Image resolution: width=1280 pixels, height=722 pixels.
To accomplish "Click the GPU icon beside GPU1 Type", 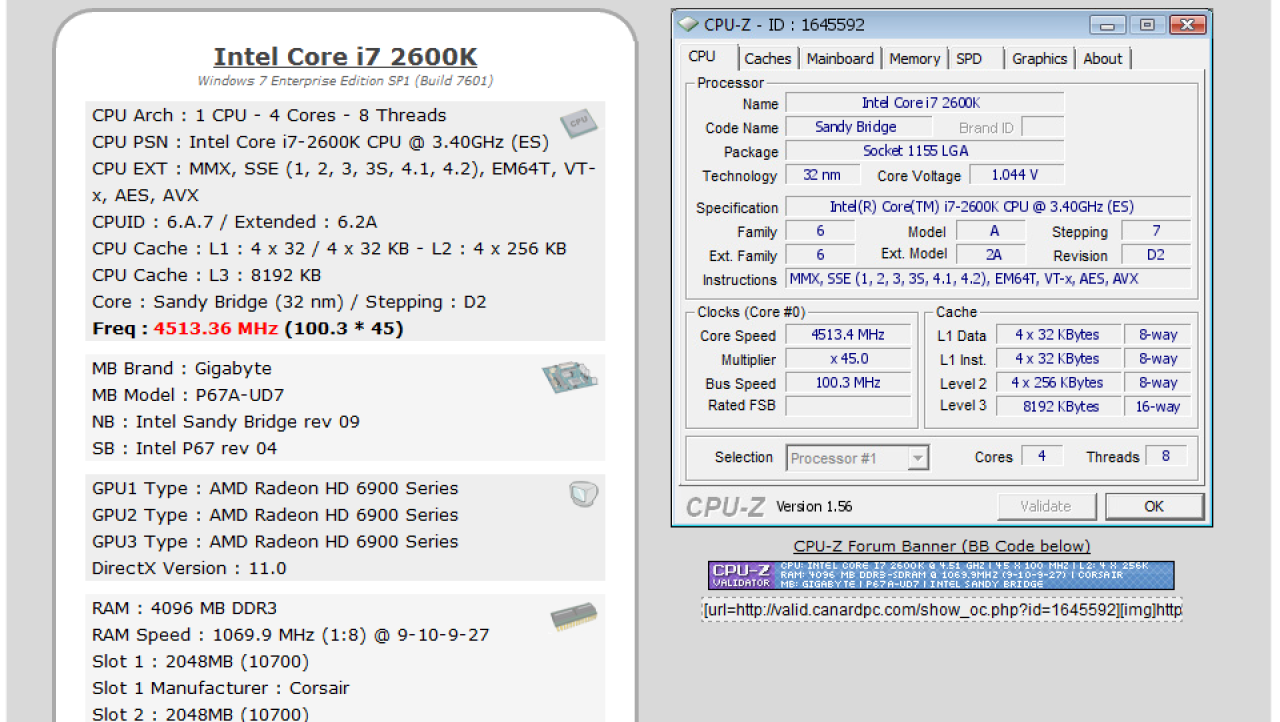I will (583, 494).
